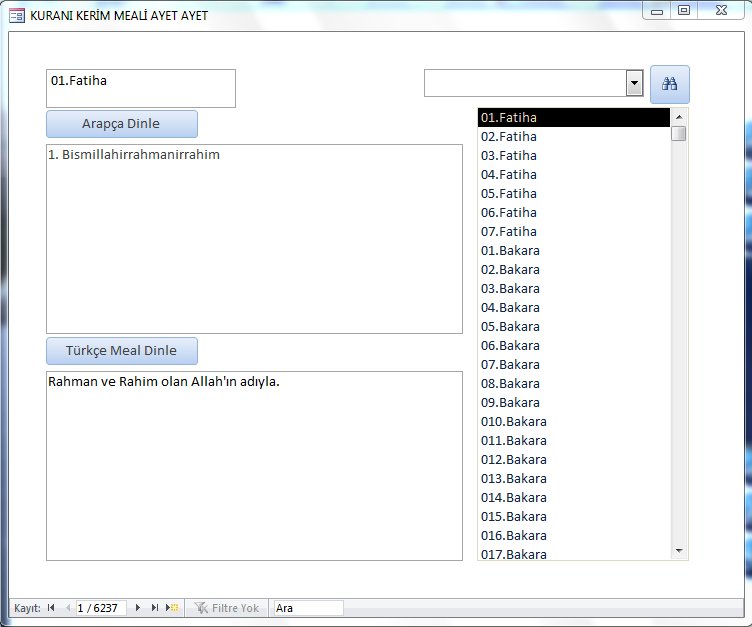
Task: Go to the previous record
Action: tap(68, 608)
